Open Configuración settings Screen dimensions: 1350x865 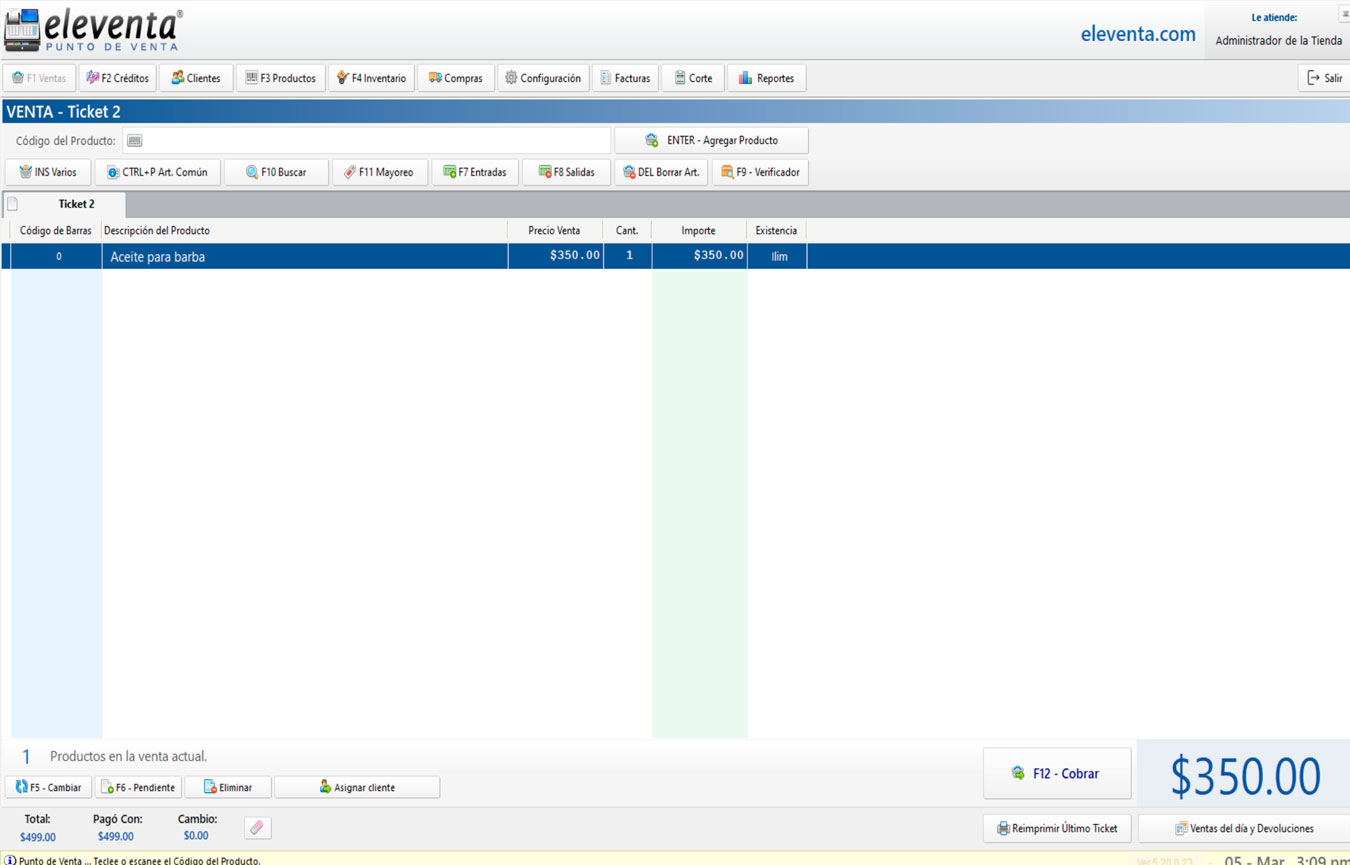[x=543, y=78]
